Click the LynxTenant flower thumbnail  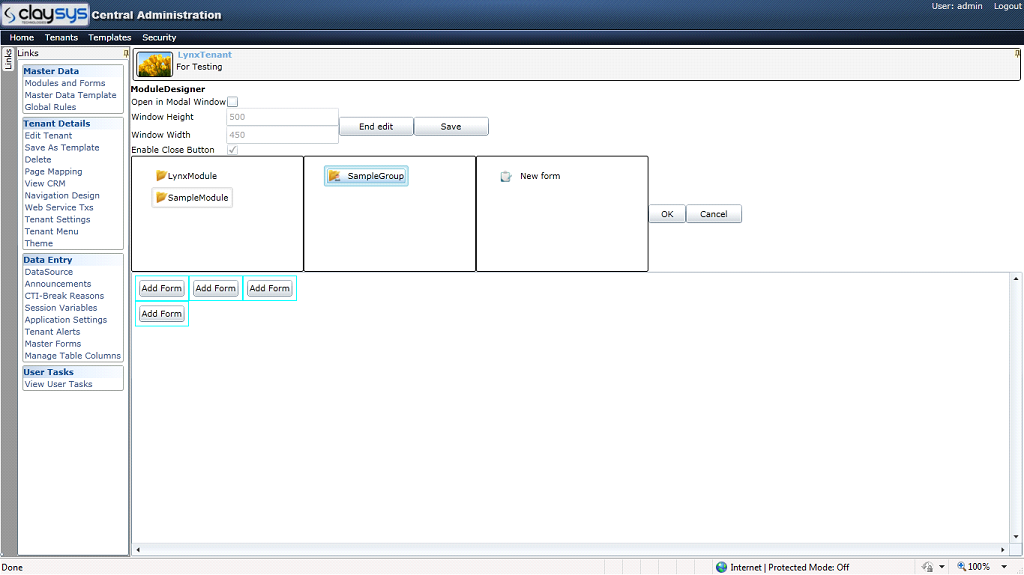(154, 65)
